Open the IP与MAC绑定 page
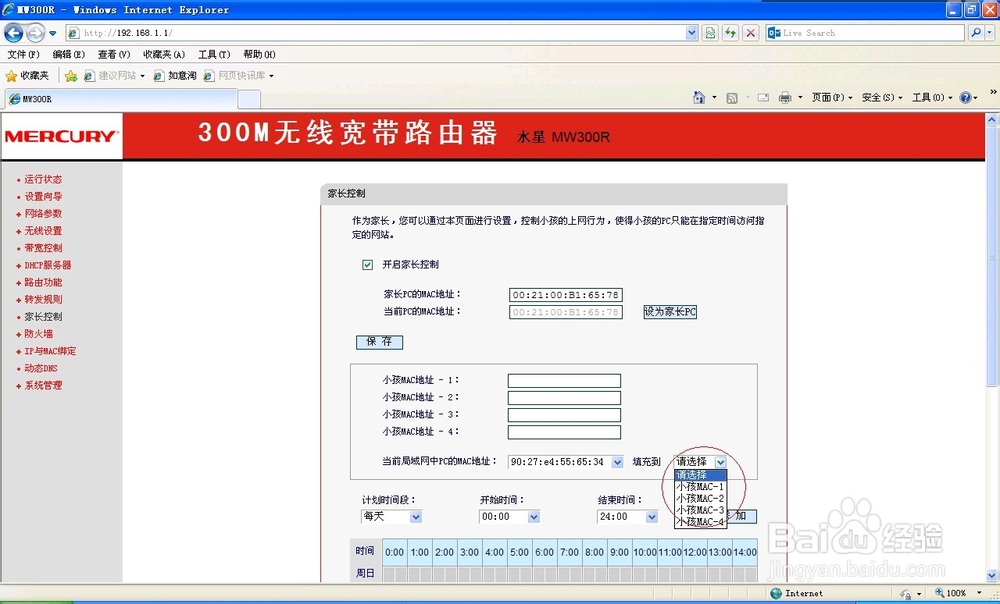The width and height of the screenshot is (1000, 604). point(47,350)
